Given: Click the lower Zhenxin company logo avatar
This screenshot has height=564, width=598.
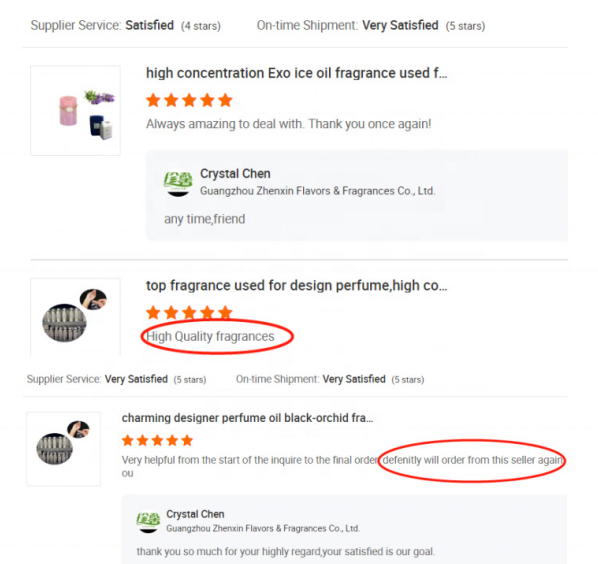Looking at the screenshot, I should coord(148,521).
